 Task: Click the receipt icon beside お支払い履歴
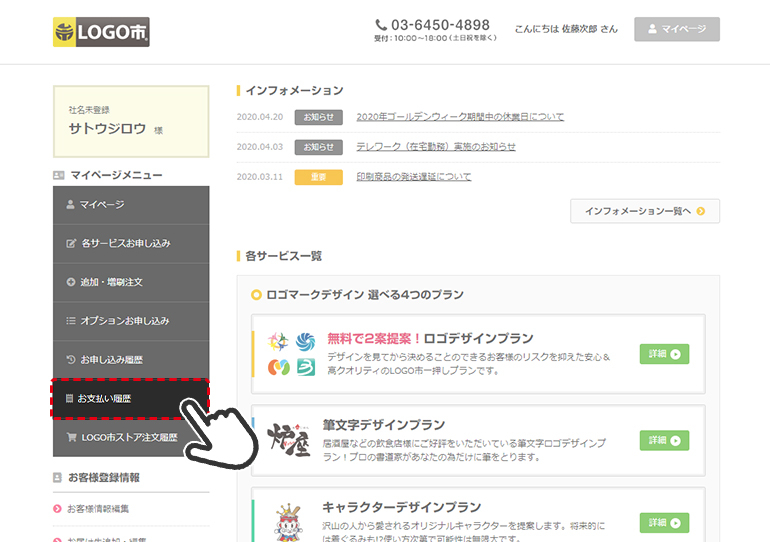click(x=69, y=398)
